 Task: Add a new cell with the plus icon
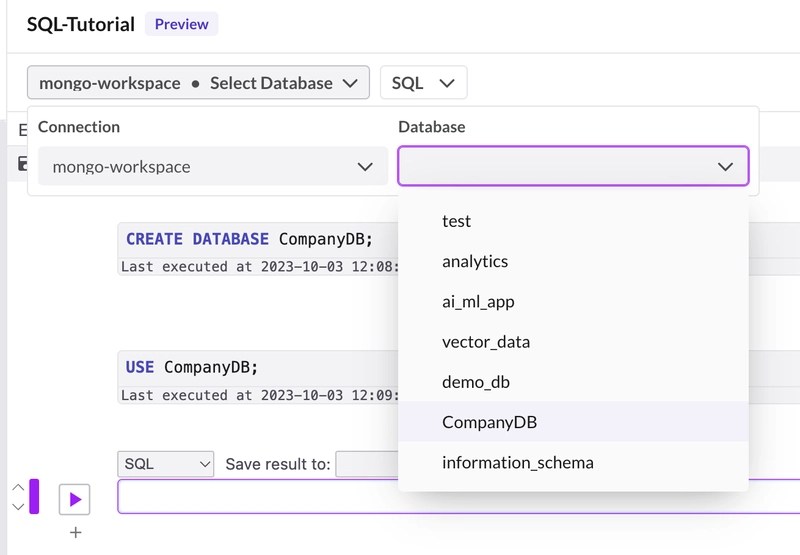click(x=75, y=533)
